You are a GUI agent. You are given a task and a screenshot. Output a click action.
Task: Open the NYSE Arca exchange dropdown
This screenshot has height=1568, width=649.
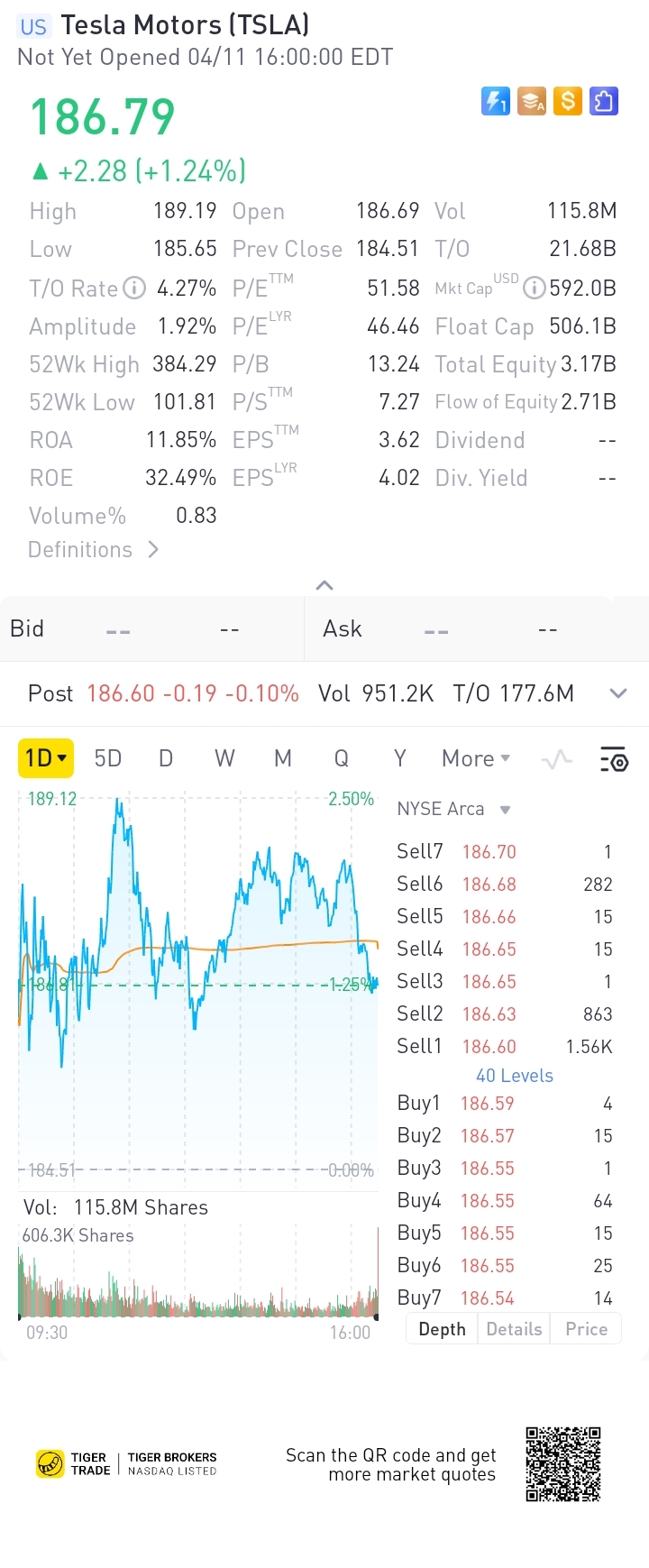[453, 809]
